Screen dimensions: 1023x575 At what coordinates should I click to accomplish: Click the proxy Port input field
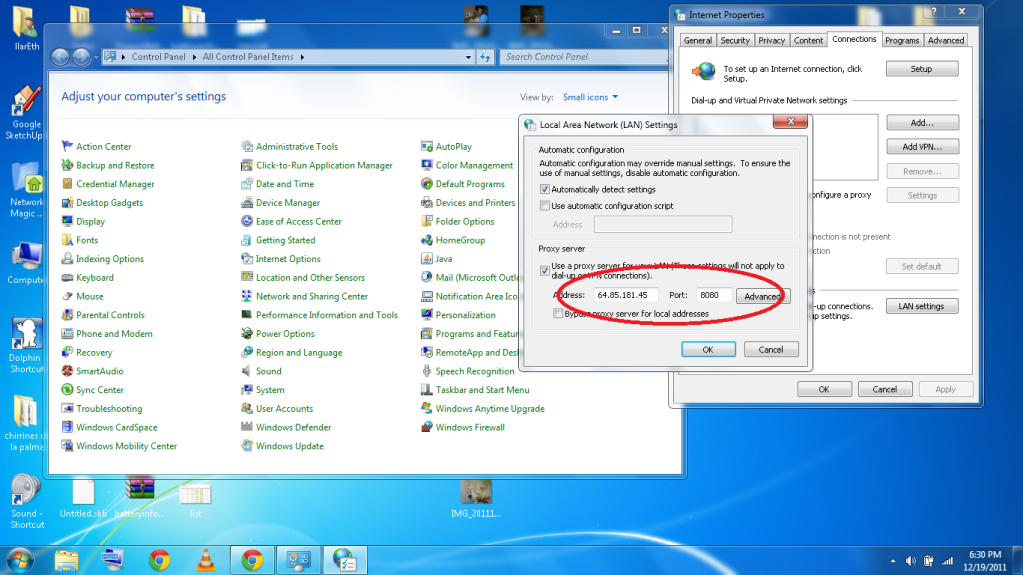(x=713, y=295)
